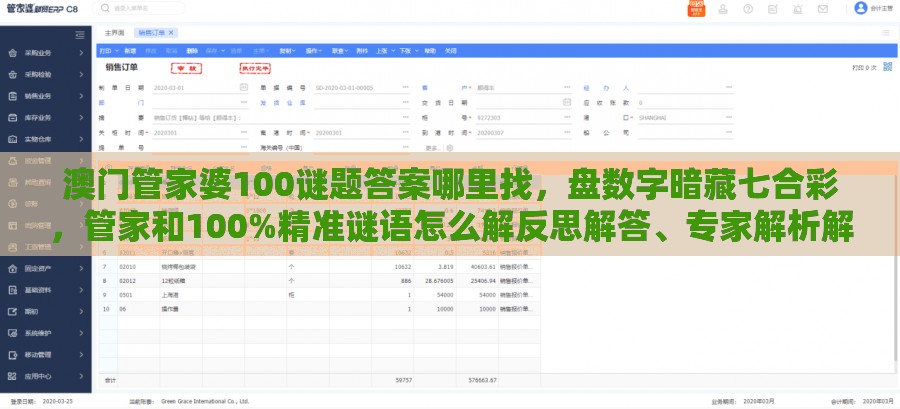Open the help question-mark icon

pos(748,9)
